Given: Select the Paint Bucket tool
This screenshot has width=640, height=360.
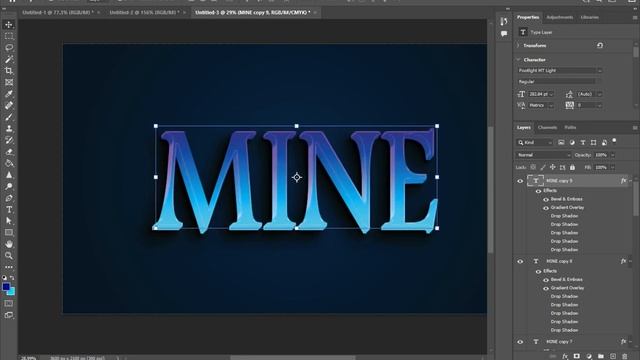Looking at the screenshot, I should point(9,163).
